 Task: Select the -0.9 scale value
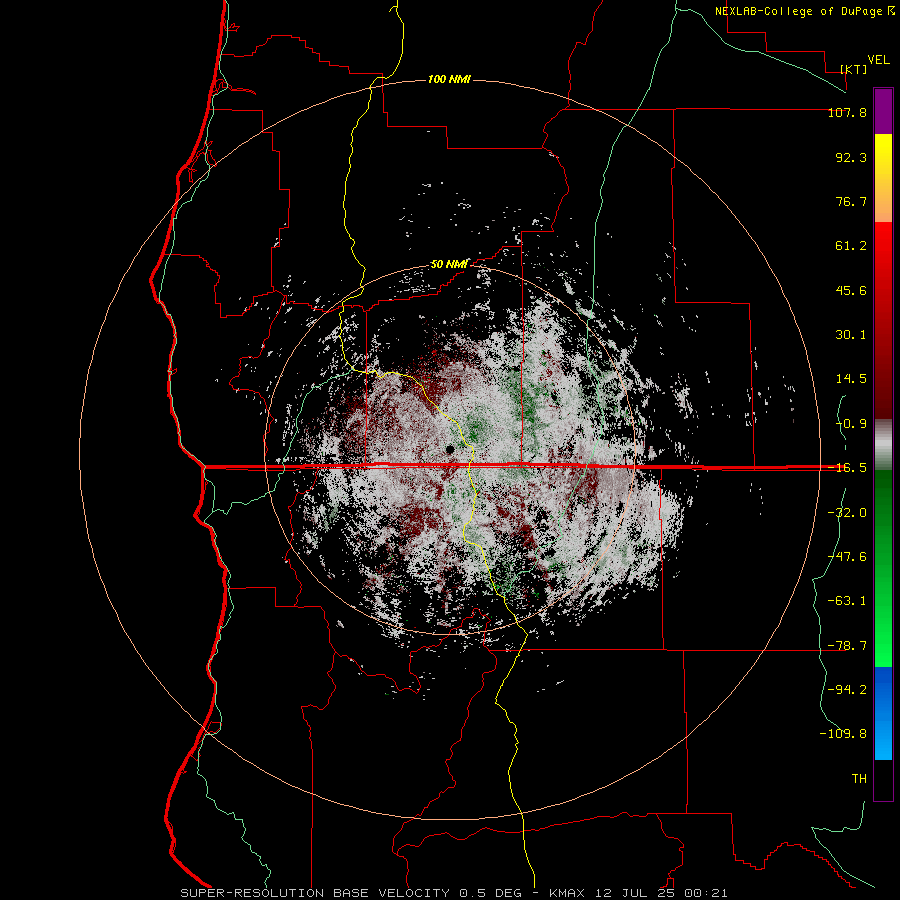(851, 424)
